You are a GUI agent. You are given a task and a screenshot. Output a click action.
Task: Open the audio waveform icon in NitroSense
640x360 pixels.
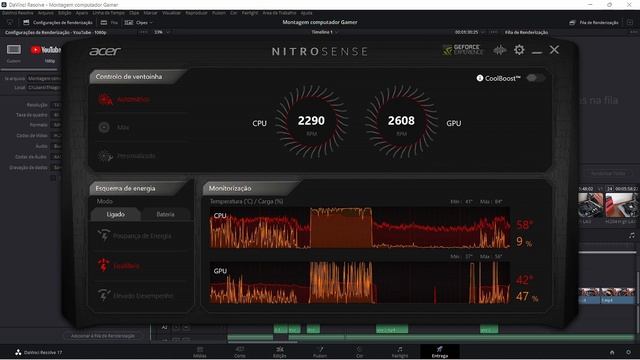(500, 50)
